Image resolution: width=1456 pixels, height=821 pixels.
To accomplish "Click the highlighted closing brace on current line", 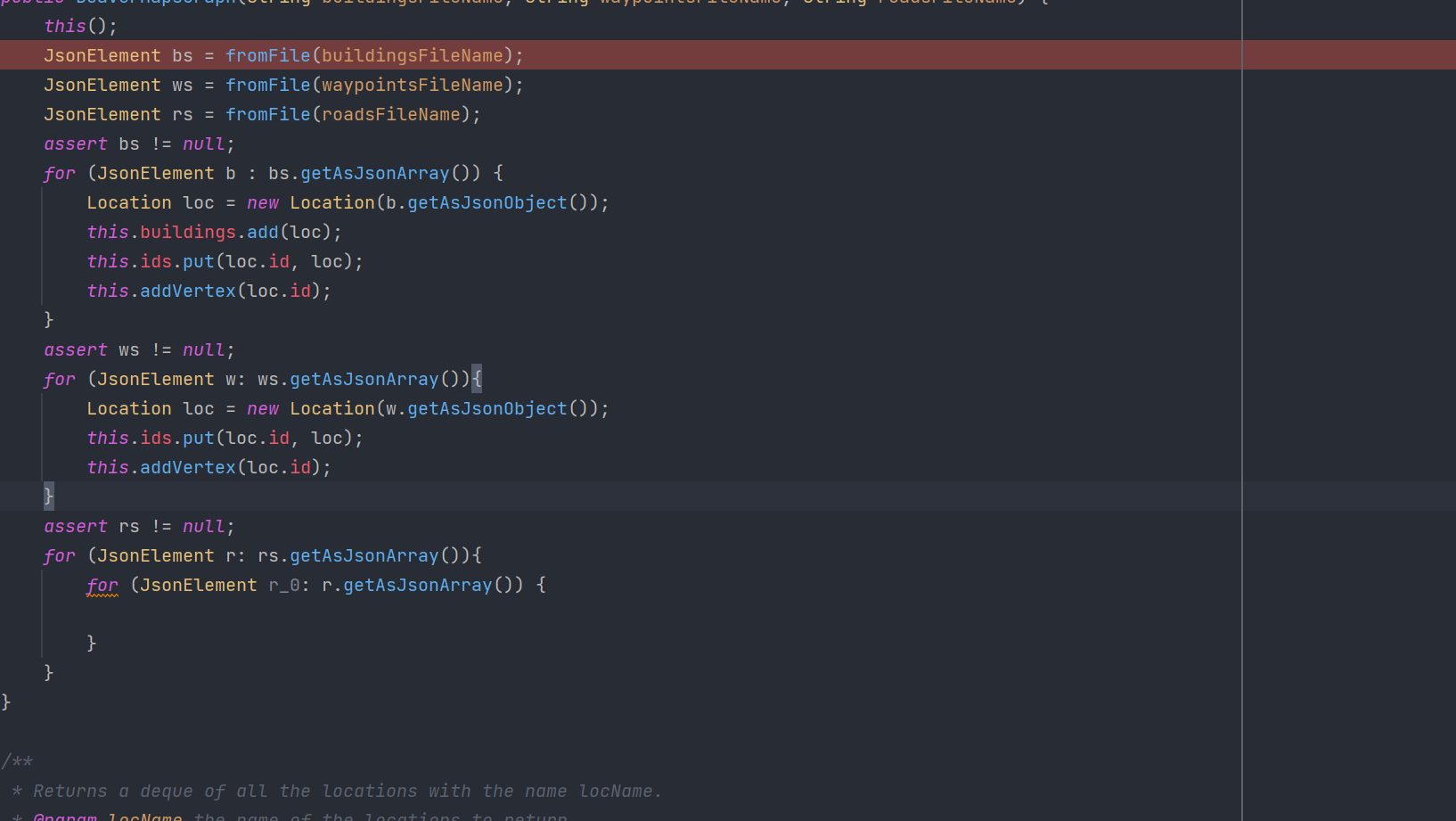I will coord(49,496).
